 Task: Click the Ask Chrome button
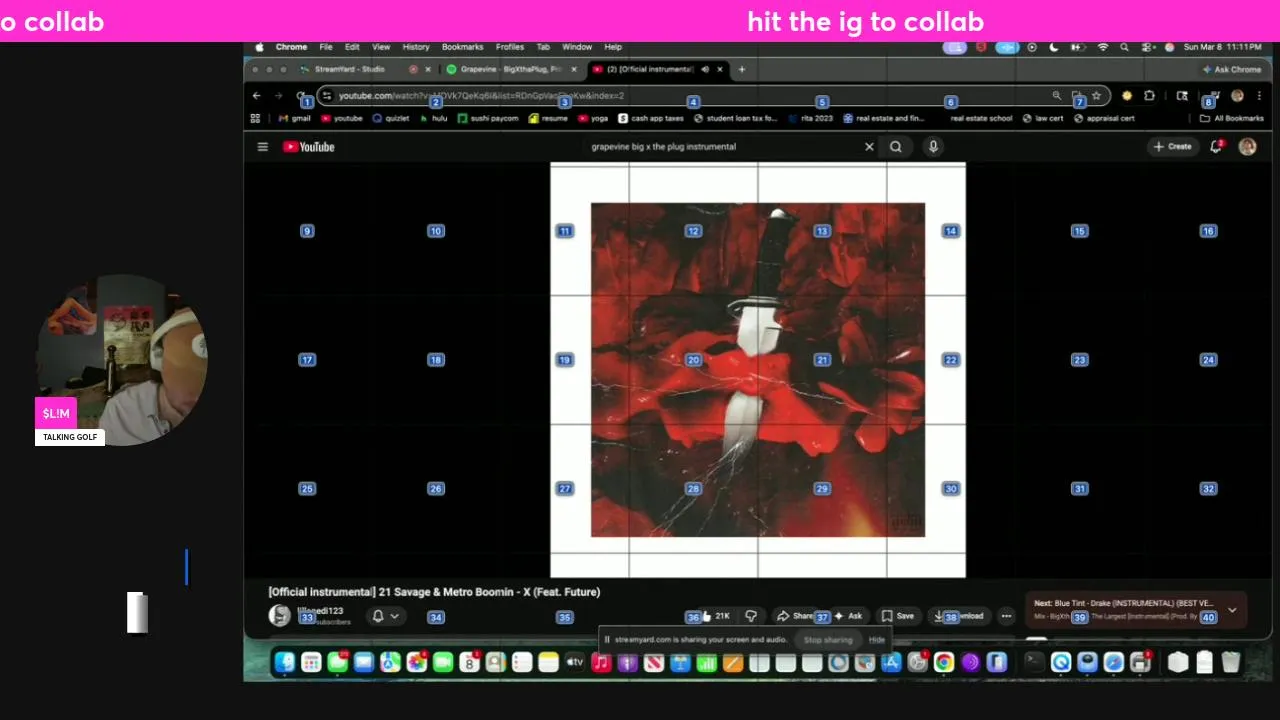(1232, 70)
